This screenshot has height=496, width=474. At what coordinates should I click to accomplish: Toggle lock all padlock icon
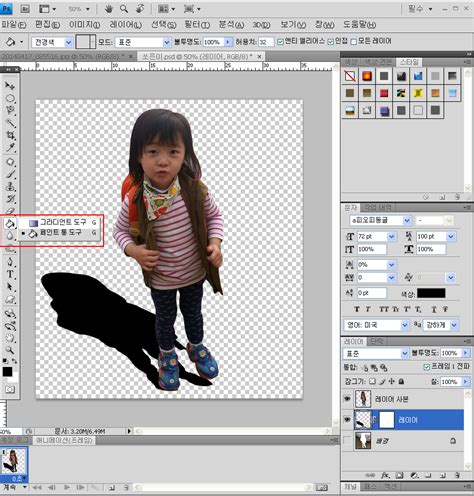[402, 381]
